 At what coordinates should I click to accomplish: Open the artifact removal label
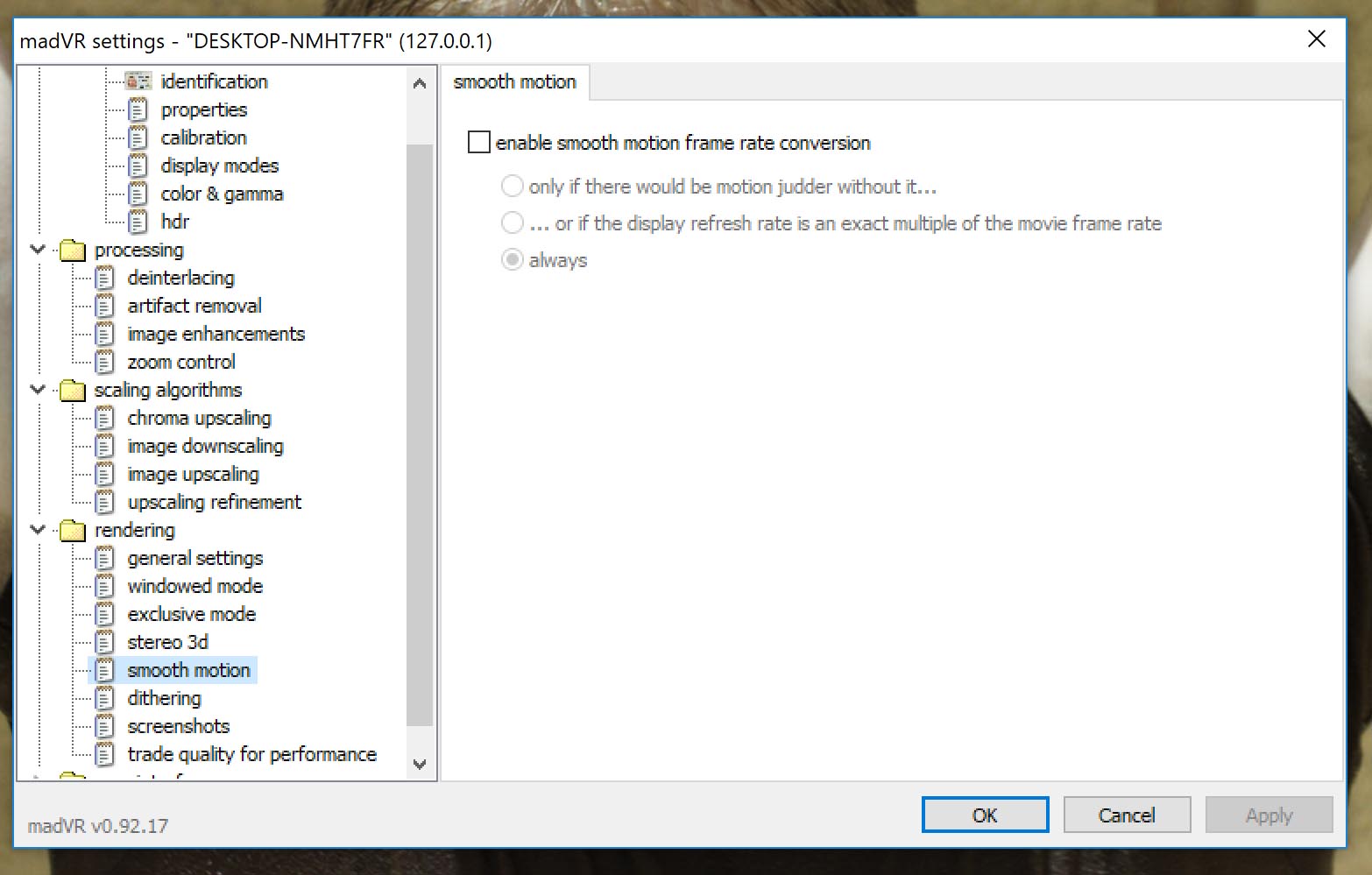[194, 306]
